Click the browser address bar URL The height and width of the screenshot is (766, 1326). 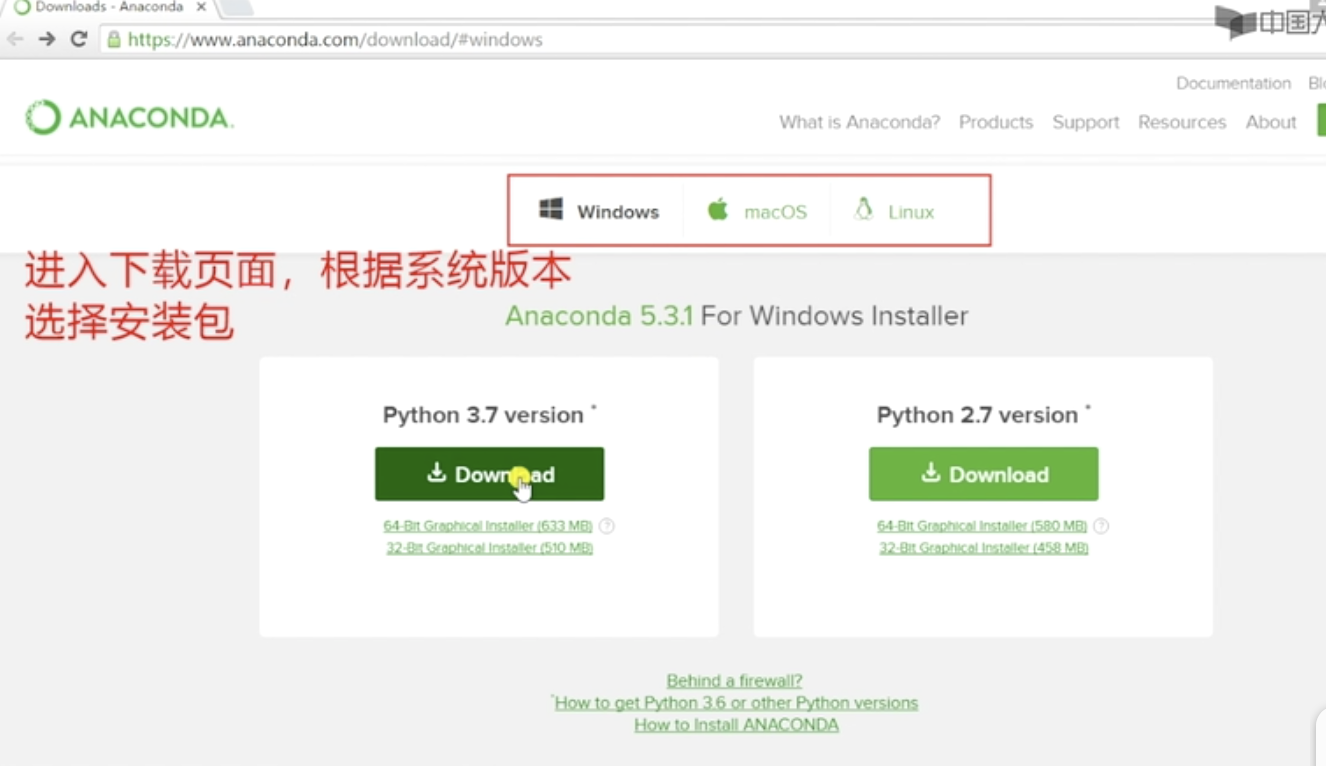coord(335,40)
